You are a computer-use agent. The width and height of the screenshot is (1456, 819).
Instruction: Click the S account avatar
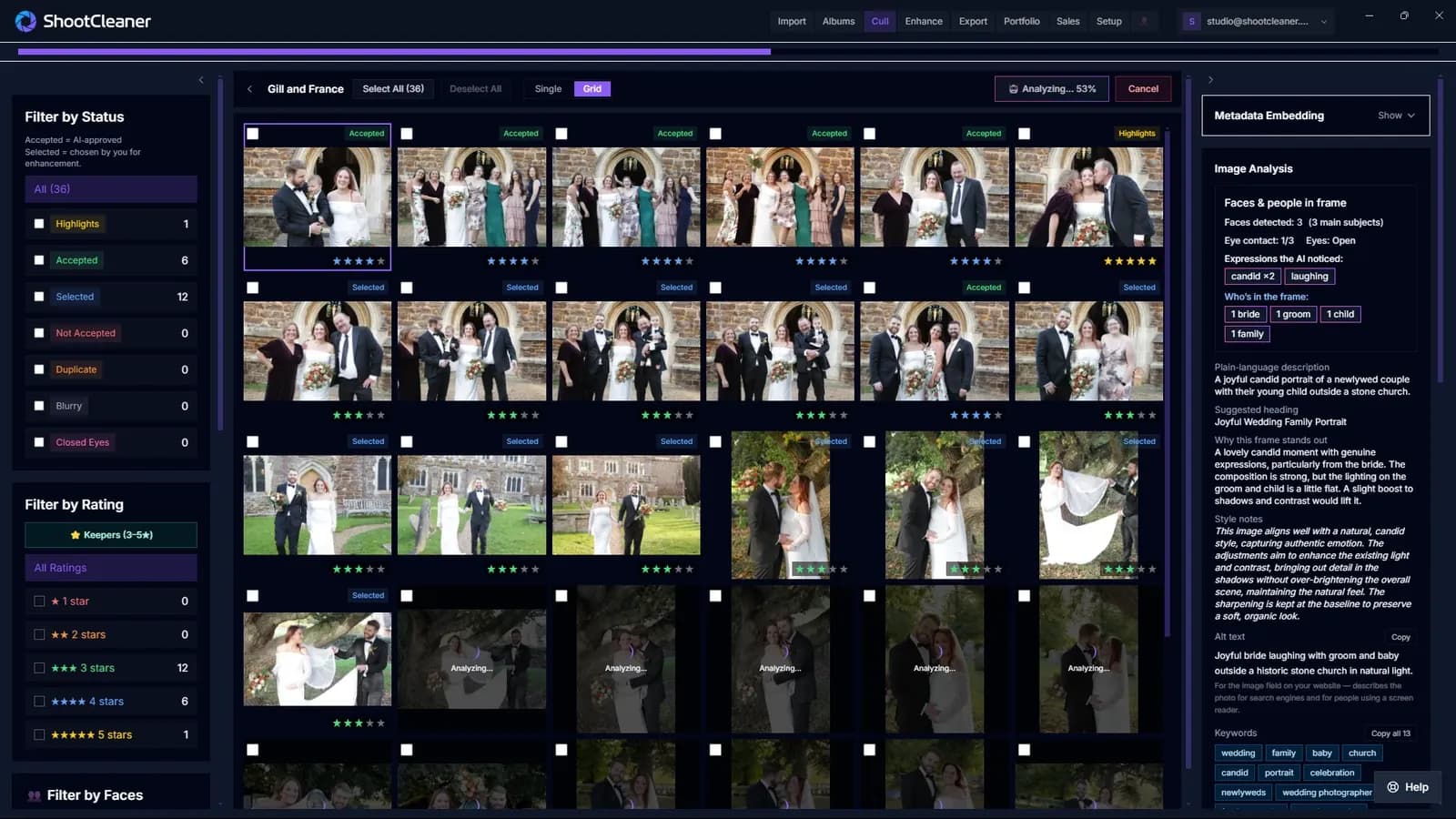coord(1191,21)
